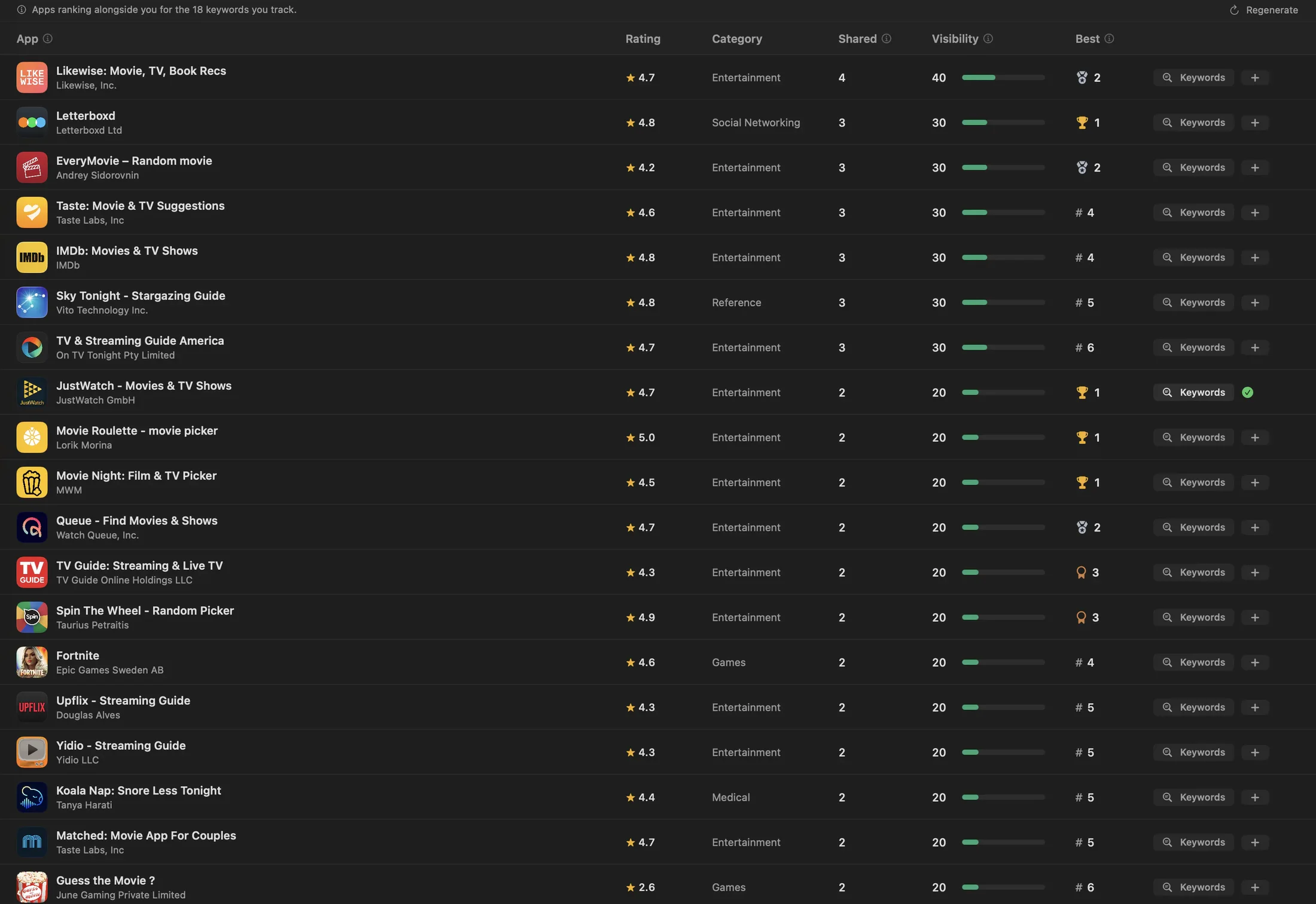
Task: Show Keywords for Matched
Action: (1193, 842)
